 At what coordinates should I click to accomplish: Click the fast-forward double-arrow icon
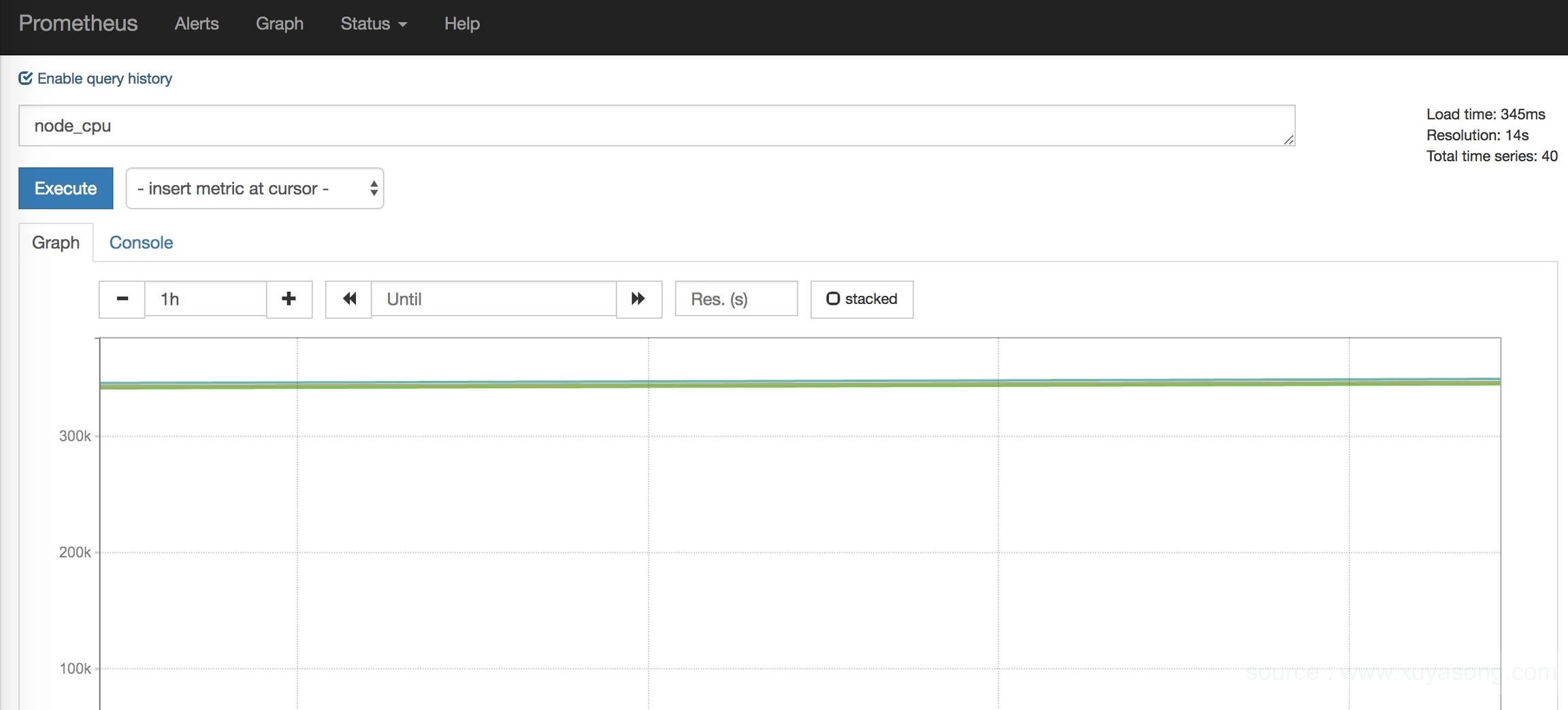click(638, 299)
